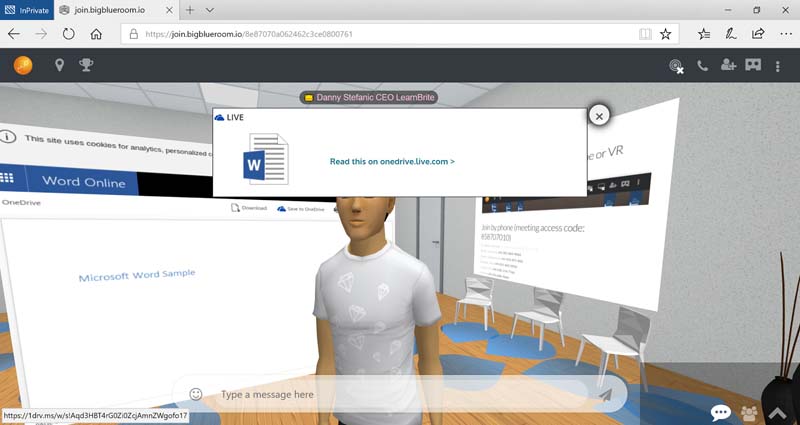Open the emoji smiley picker
Viewport: 800px width, 425px height.
tap(196, 394)
